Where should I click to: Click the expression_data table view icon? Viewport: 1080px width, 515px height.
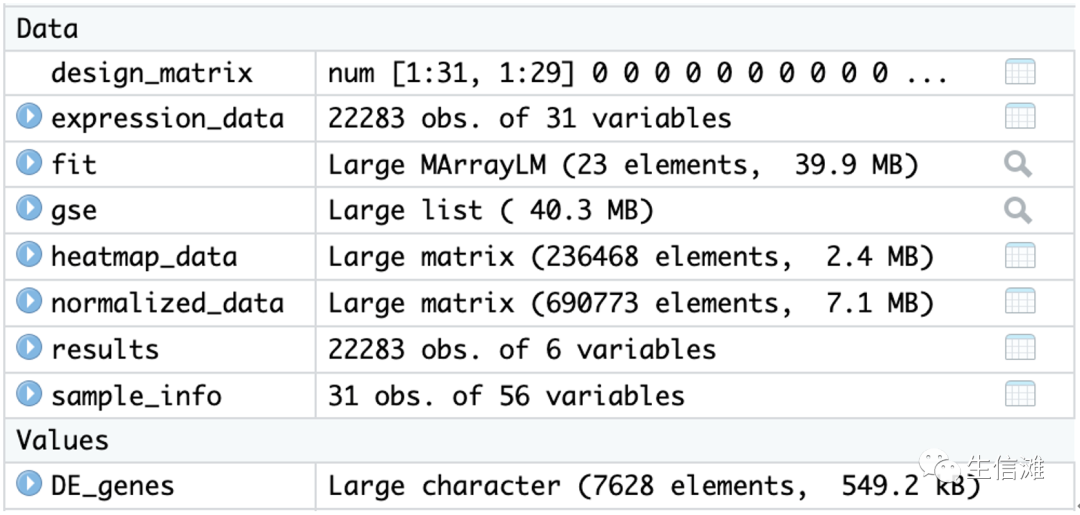(x=1019, y=118)
